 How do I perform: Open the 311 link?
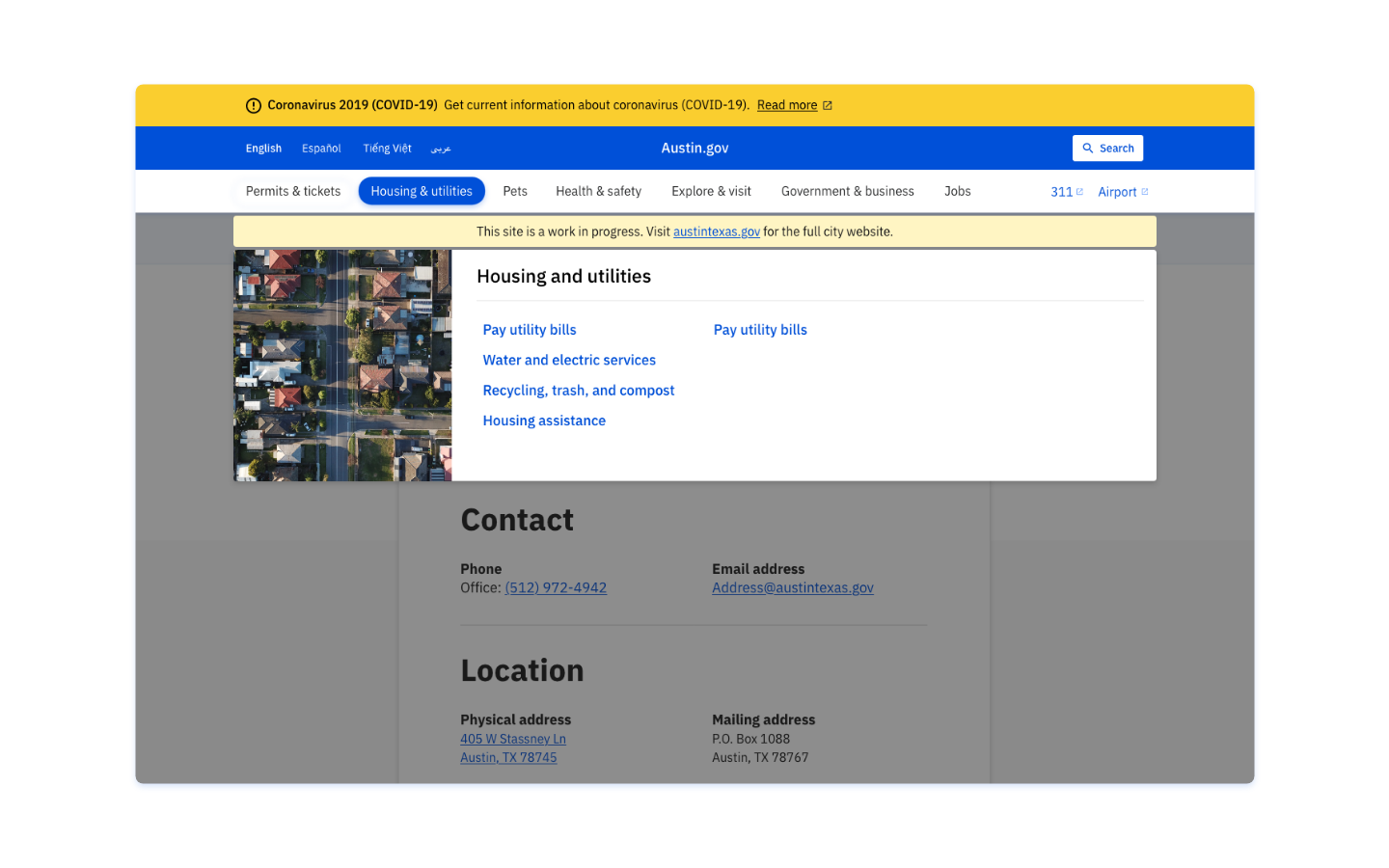[1061, 192]
